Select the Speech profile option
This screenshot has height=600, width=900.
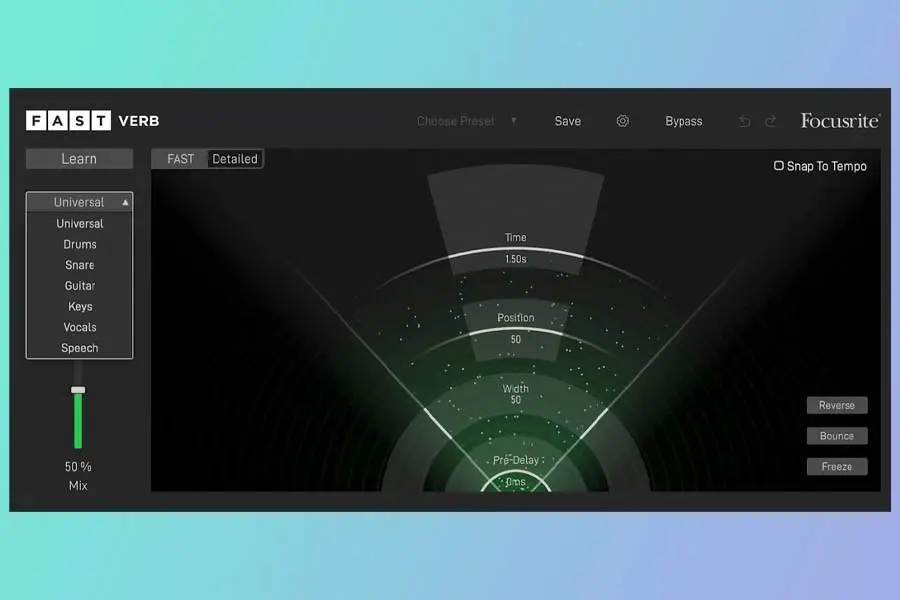click(79, 347)
